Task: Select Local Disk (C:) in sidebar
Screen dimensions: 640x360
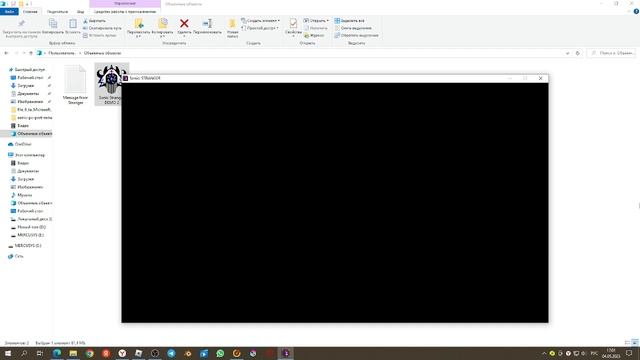Action: (x=32, y=219)
